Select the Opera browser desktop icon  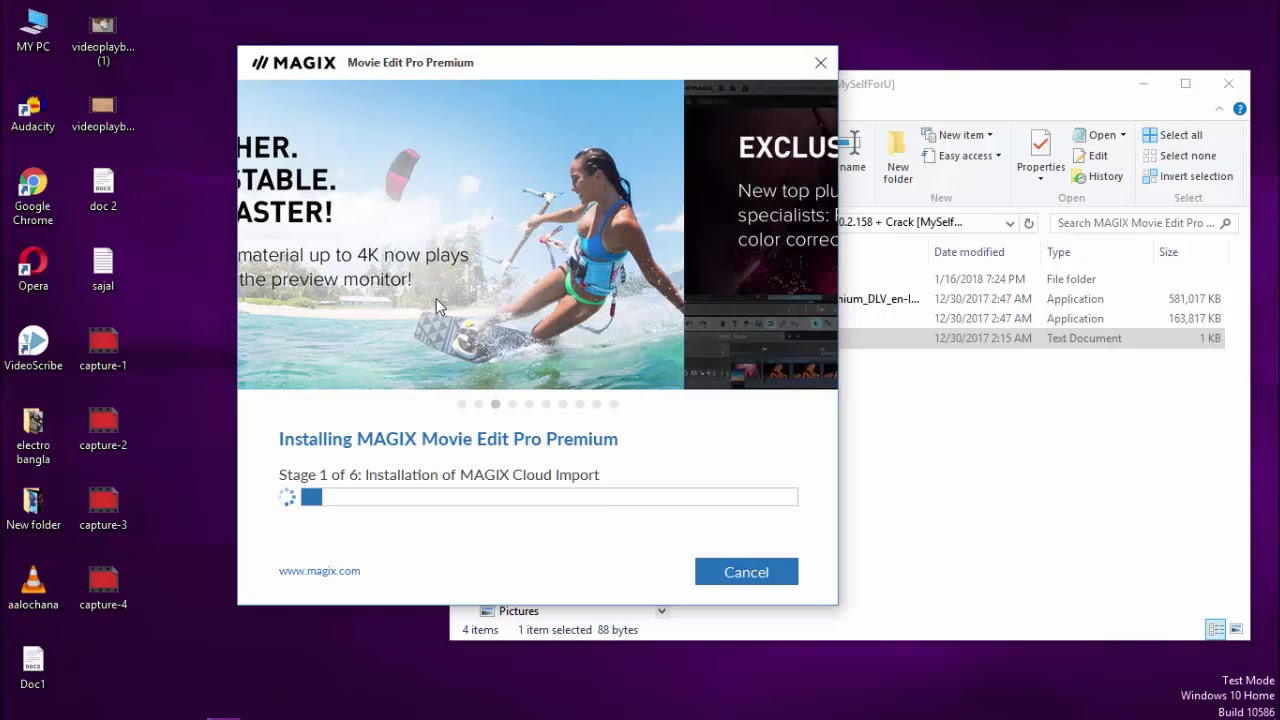33,270
